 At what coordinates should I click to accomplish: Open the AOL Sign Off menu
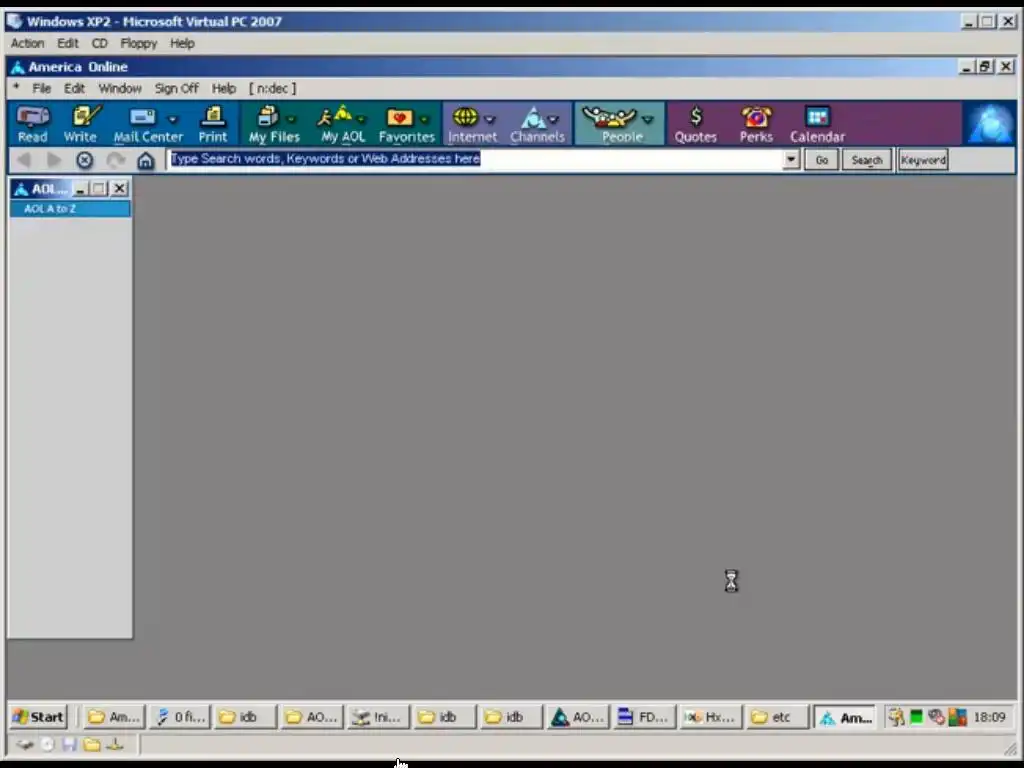(176, 88)
